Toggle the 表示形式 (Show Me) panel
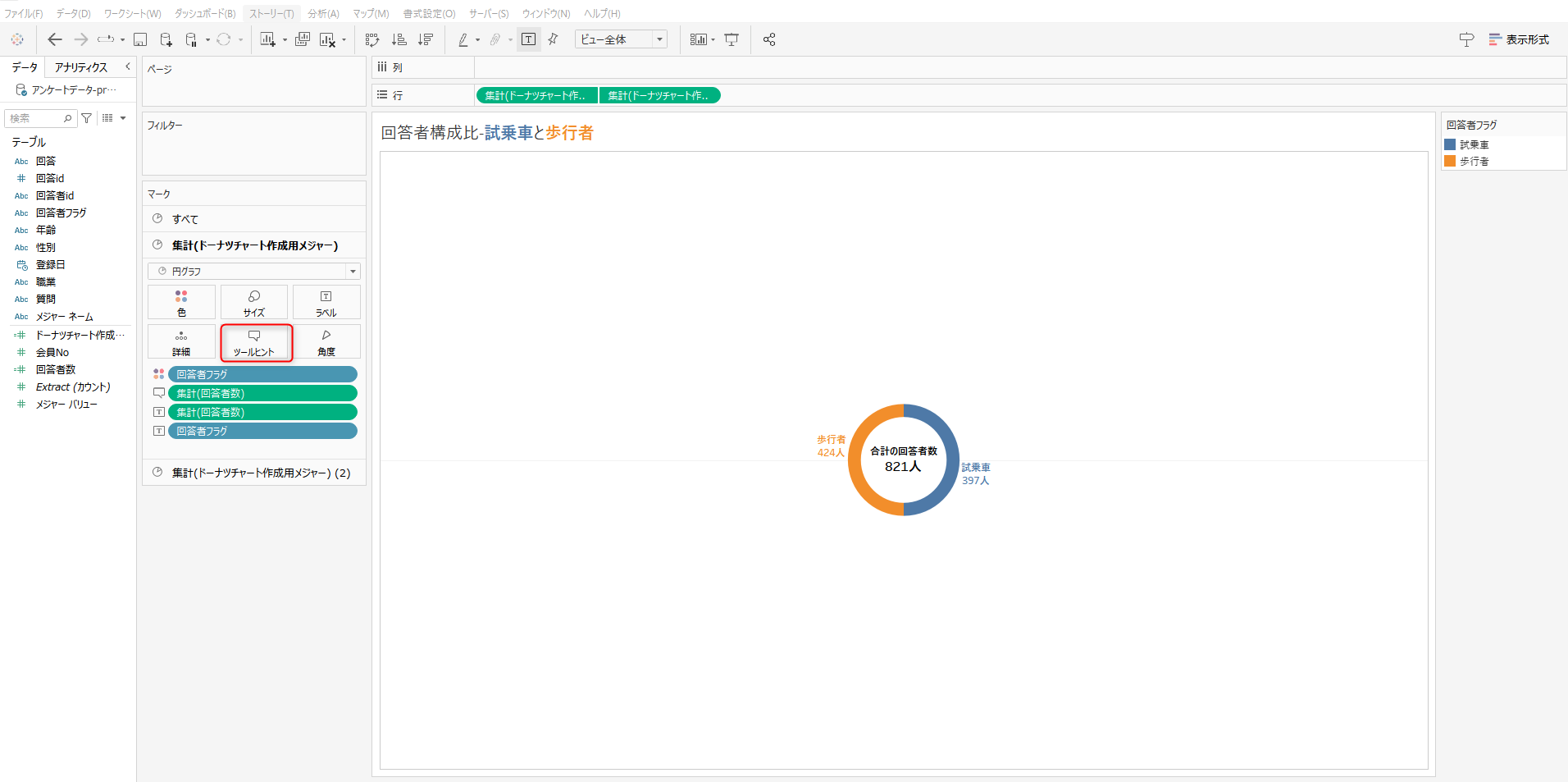Screen dimensions: 1568x782 pos(1519,39)
